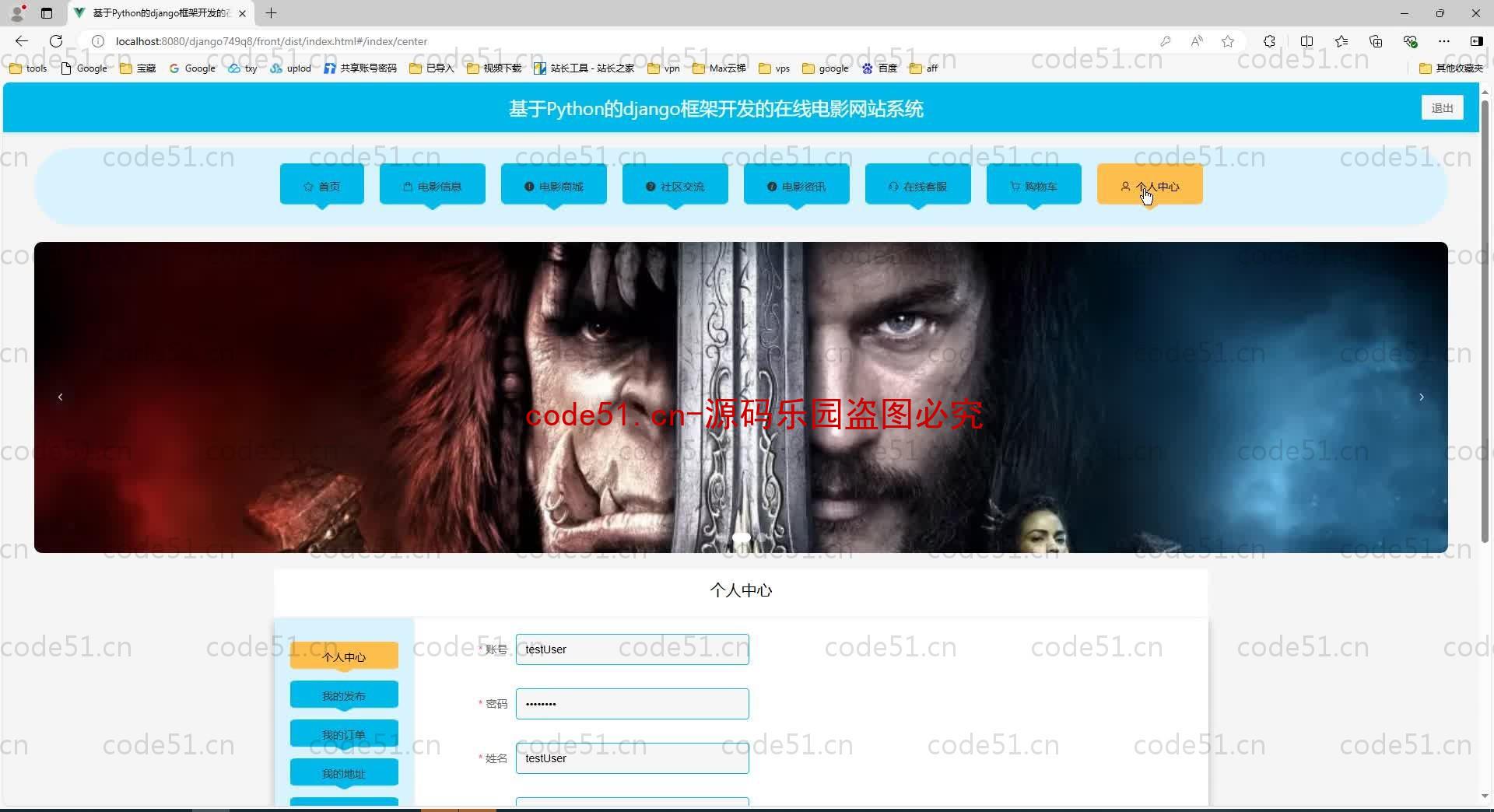Screen dimensions: 1494x812
Task: Add this page to favorites star
Action: (x=1228, y=41)
